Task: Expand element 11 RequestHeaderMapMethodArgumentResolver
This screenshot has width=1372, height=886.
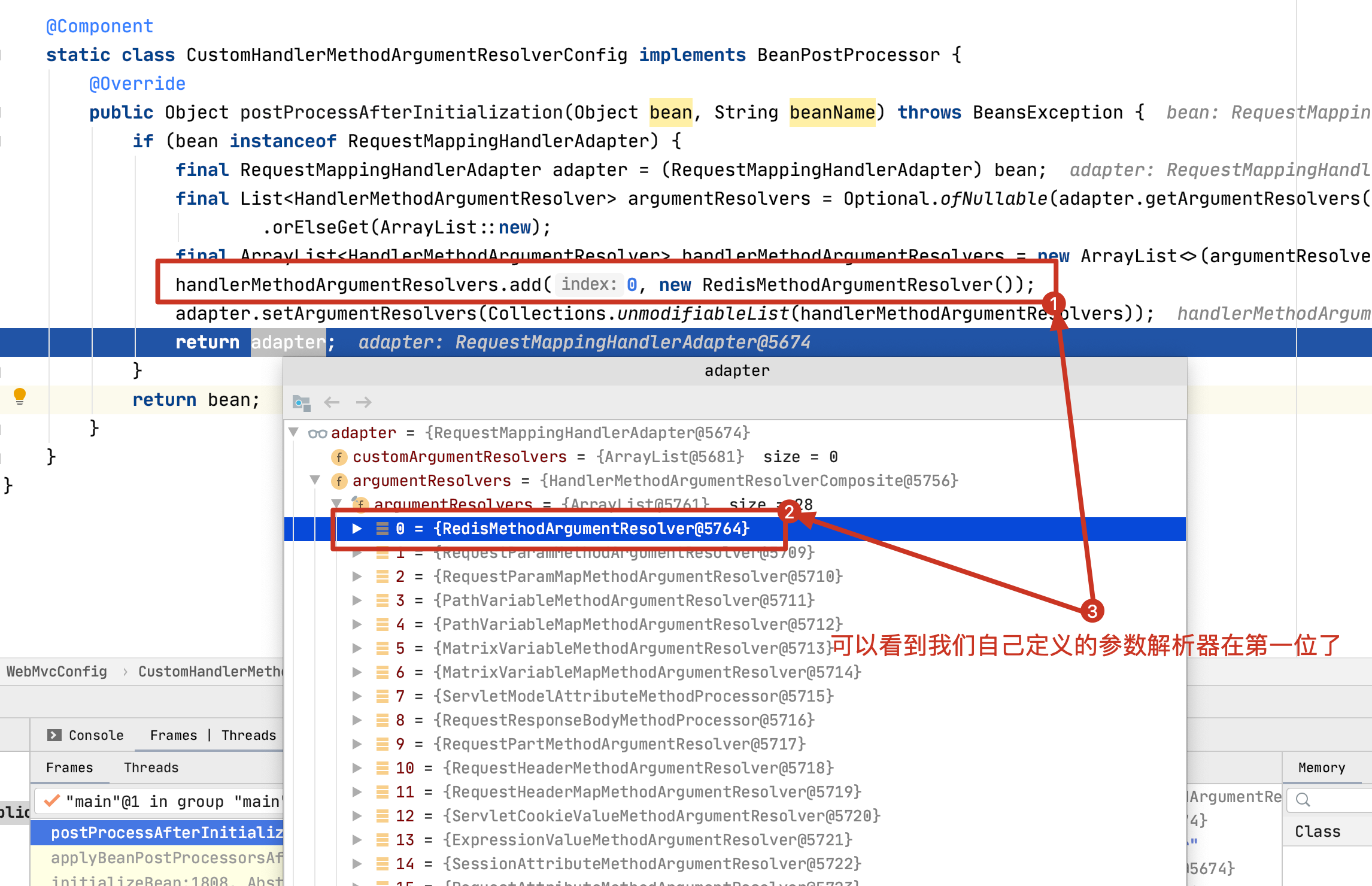Action: 357,792
